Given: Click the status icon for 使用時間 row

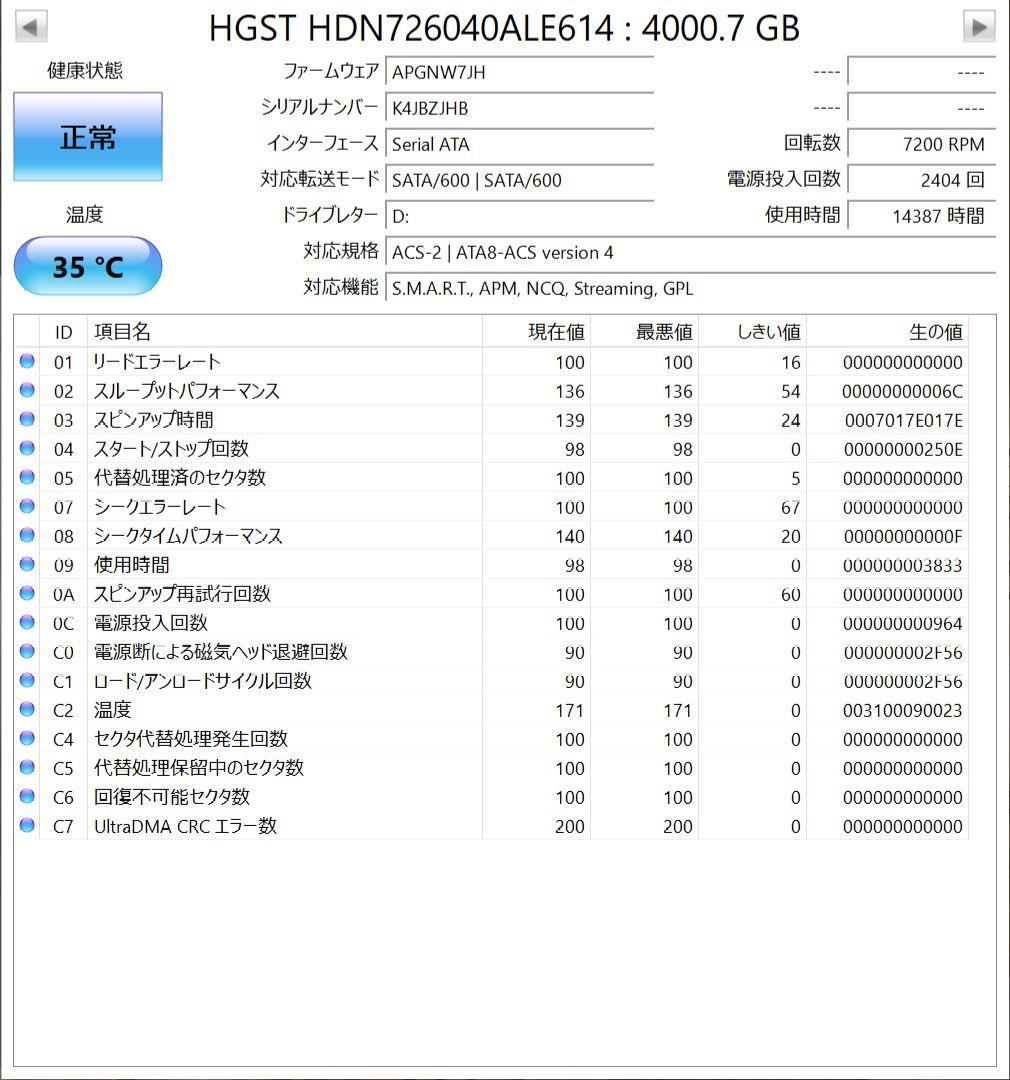Looking at the screenshot, I should pyautogui.click(x=27, y=565).
